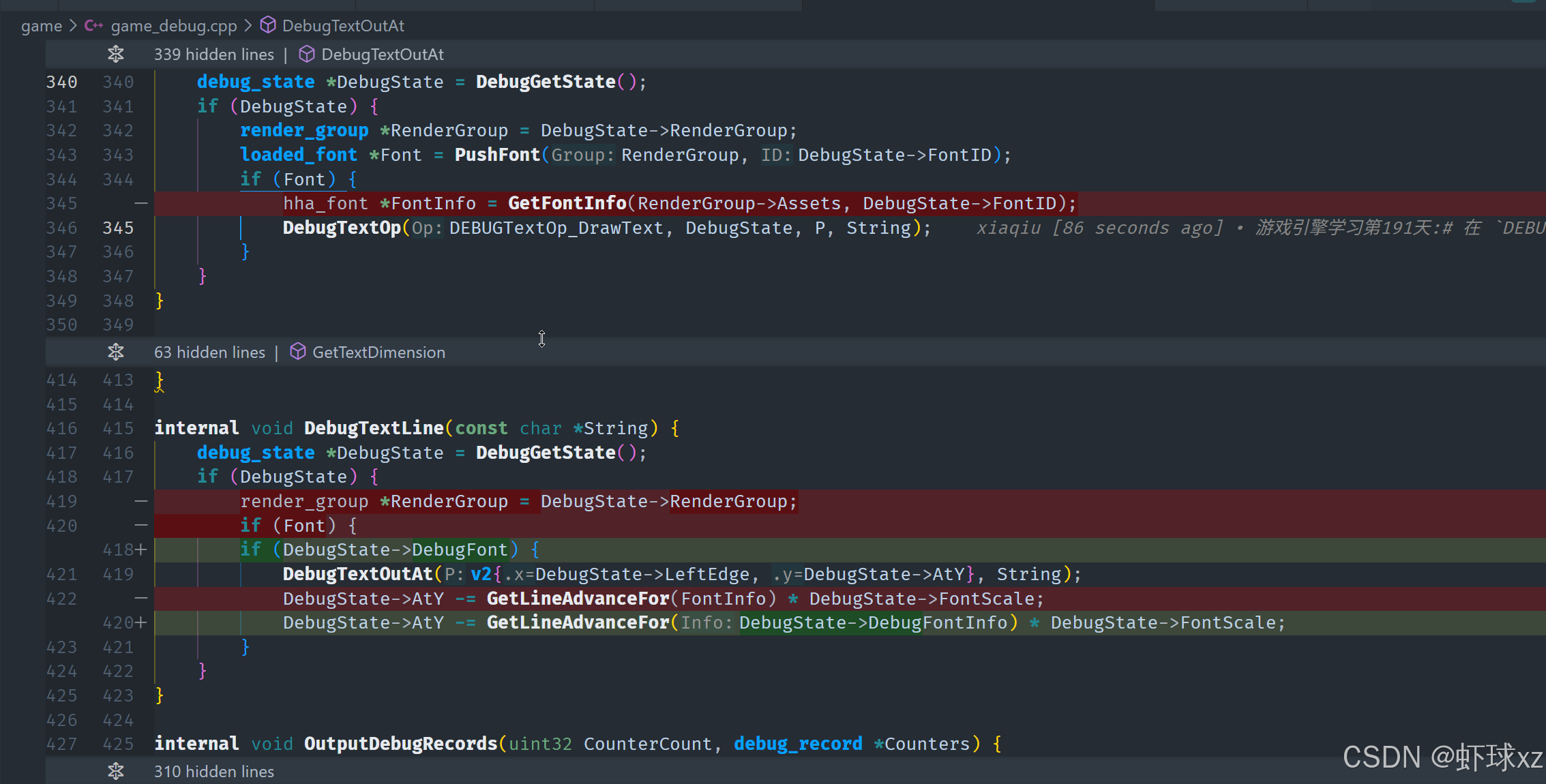Viewport: 1546px width, 784px height.
Task: Click the expand icon beside 63 hidden lines
Action: (116, 352)
